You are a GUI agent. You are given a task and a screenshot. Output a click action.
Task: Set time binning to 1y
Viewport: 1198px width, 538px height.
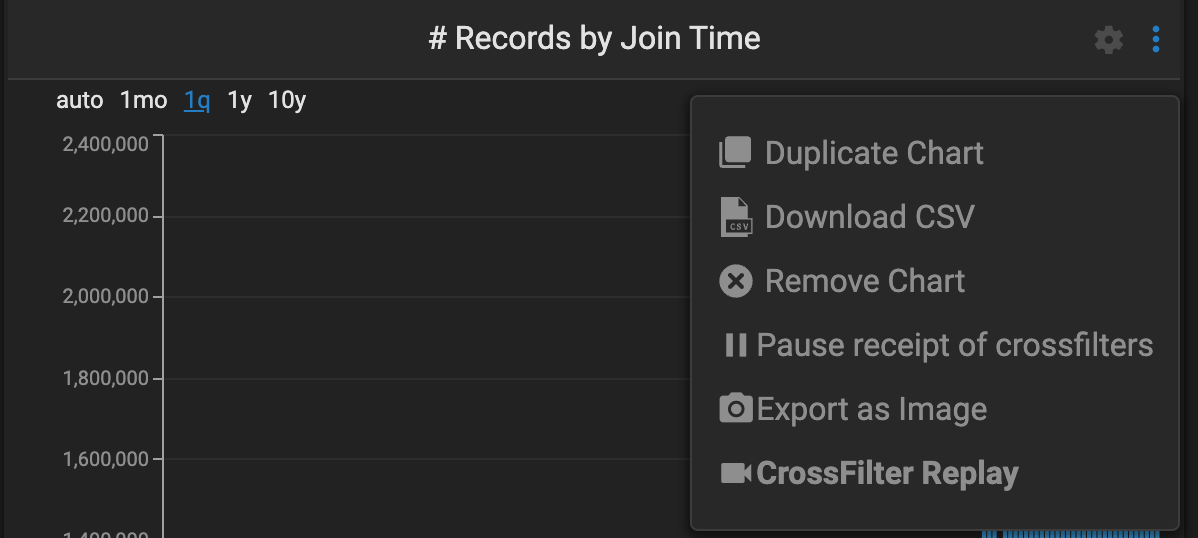(x=240, y=100)
